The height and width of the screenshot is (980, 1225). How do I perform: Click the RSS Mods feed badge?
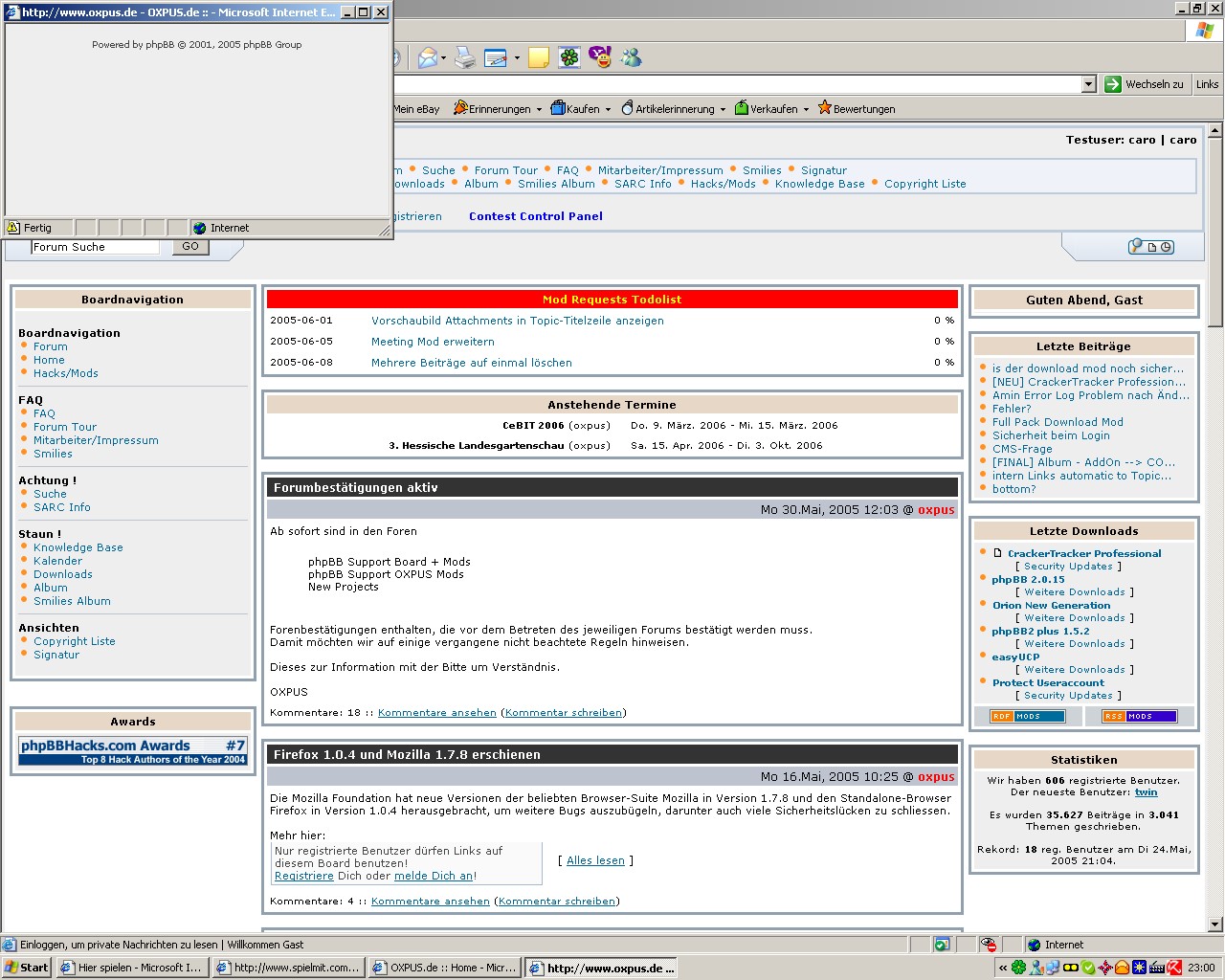click(1139, 716)
